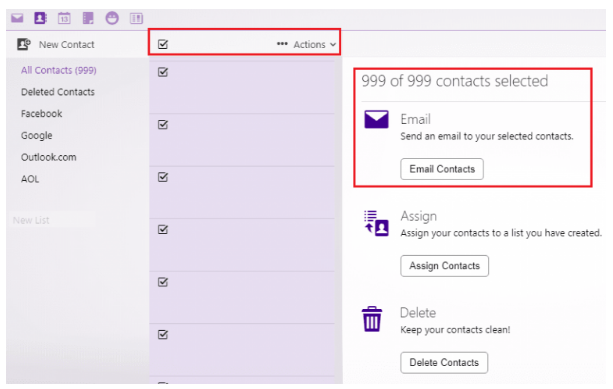Click the New List input field
This screenshot has width=613, height=389.
pyautogui.click(x=52, y=220)
